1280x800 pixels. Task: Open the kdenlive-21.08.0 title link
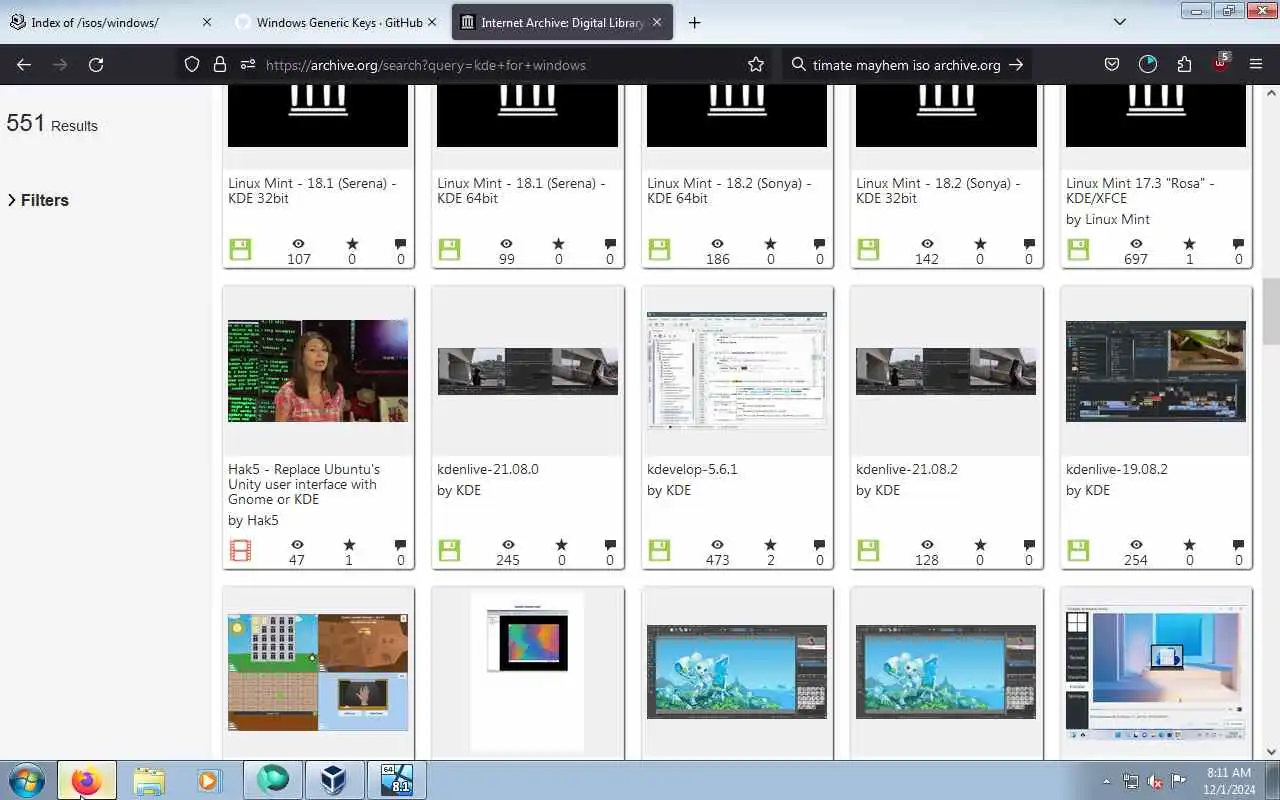[488, 469]
